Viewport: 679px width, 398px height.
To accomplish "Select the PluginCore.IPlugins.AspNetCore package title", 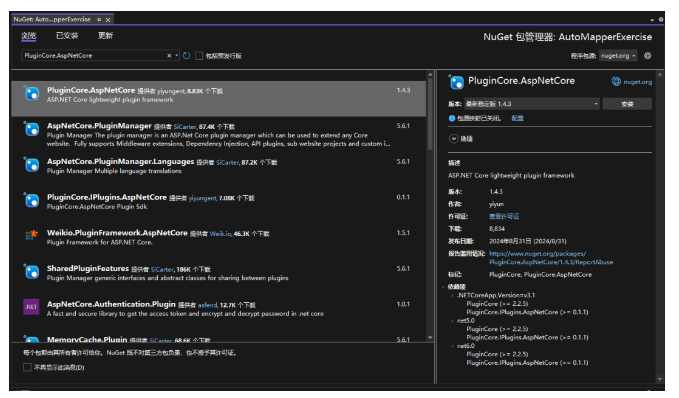I will coord(107,197).
